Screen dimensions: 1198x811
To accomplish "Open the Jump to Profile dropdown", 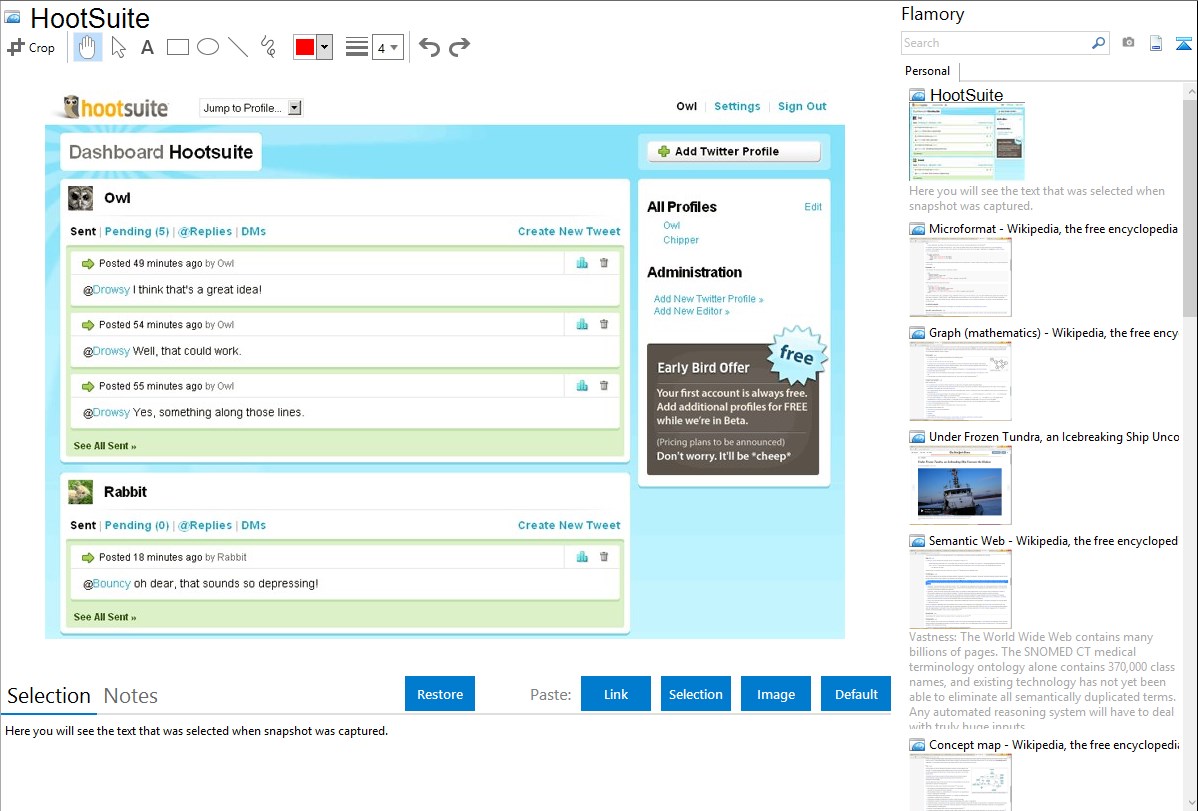I will tap(251, 108).
